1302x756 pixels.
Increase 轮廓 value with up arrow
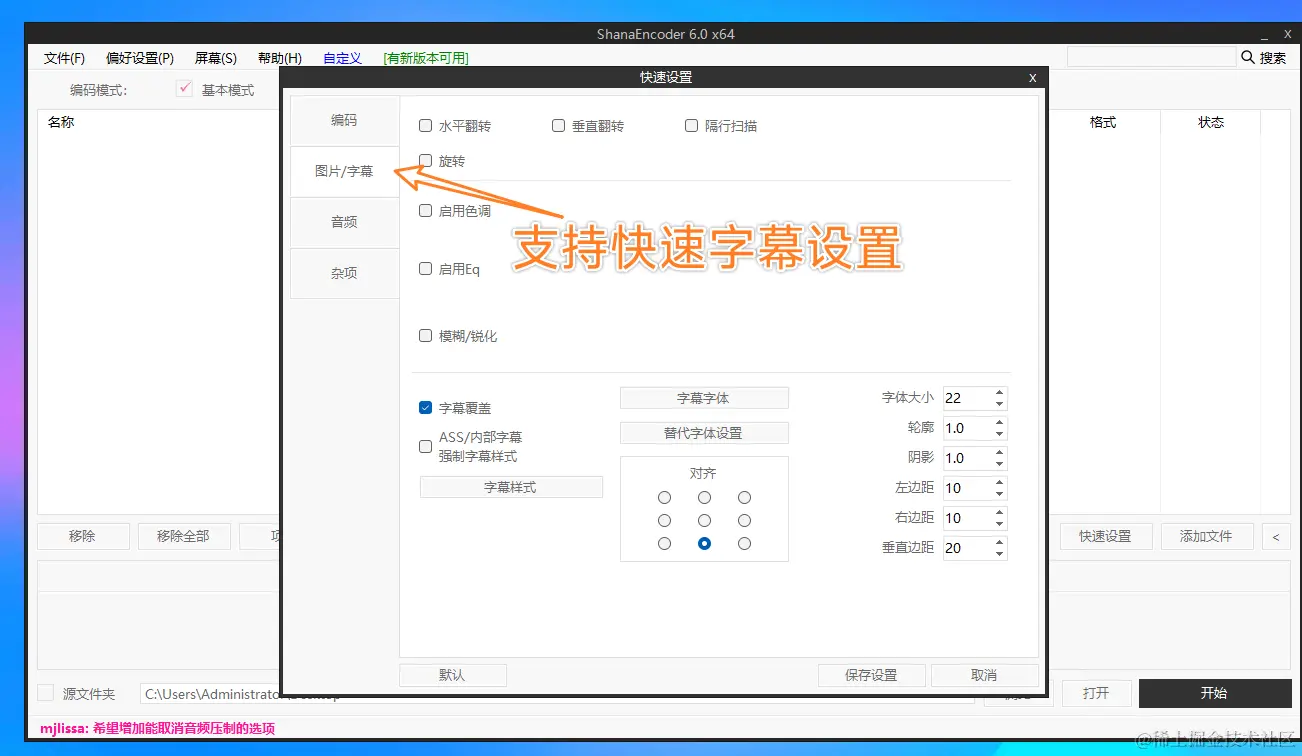click(1000, 422)
